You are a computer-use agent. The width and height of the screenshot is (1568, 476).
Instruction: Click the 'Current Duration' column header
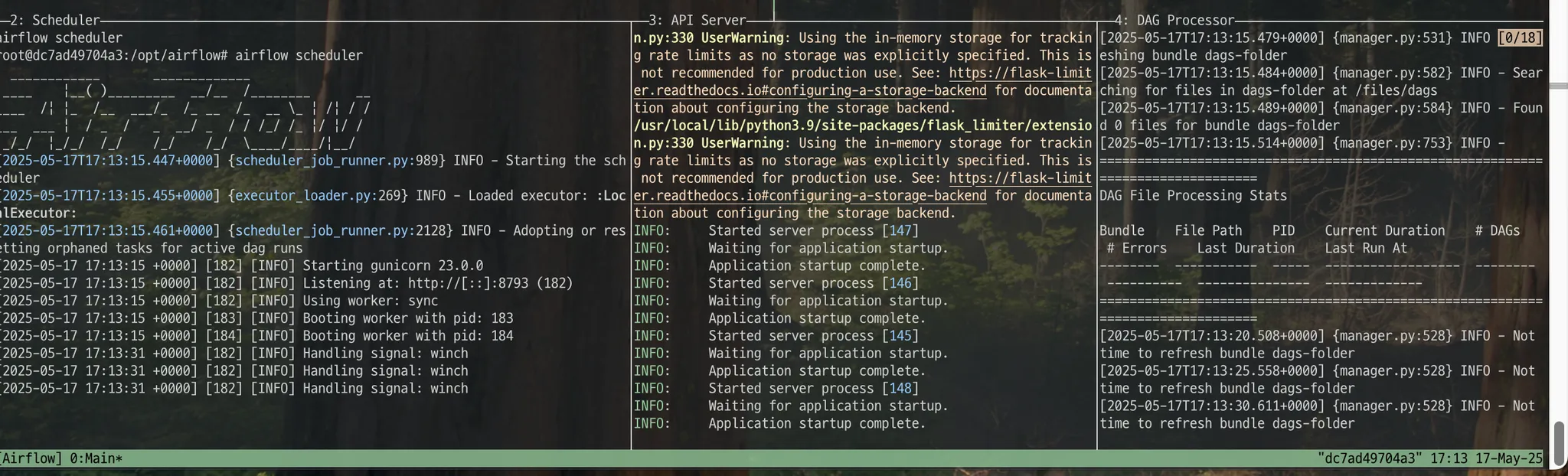coord(1384,231)
